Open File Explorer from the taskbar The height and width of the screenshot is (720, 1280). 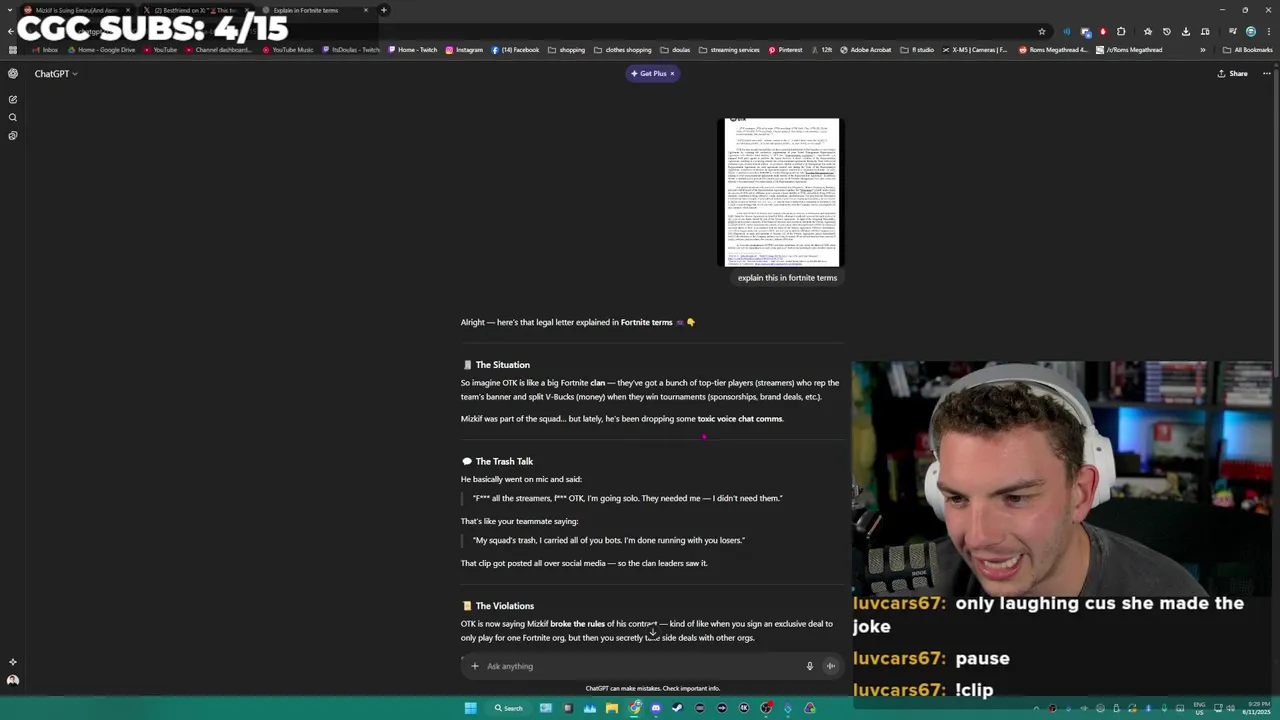[x=612, y=708]
